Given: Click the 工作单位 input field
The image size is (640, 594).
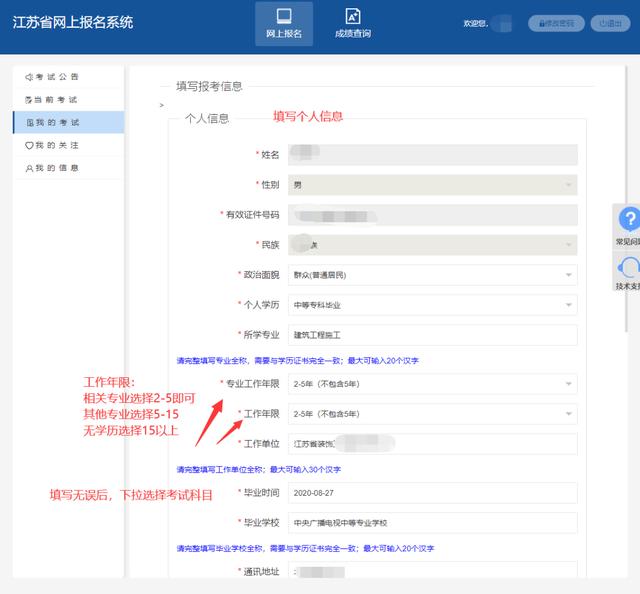Looking at the screenshot, I should [x=433, y=444].
